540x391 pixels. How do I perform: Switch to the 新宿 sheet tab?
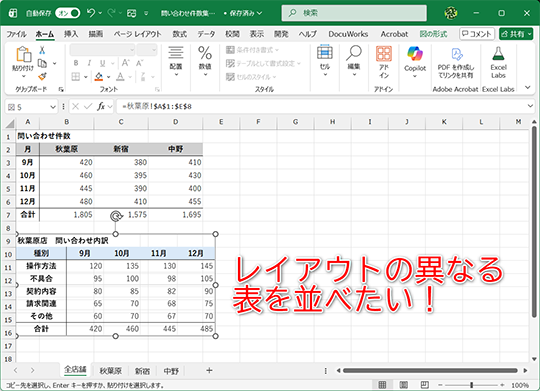tap(142, 371)
